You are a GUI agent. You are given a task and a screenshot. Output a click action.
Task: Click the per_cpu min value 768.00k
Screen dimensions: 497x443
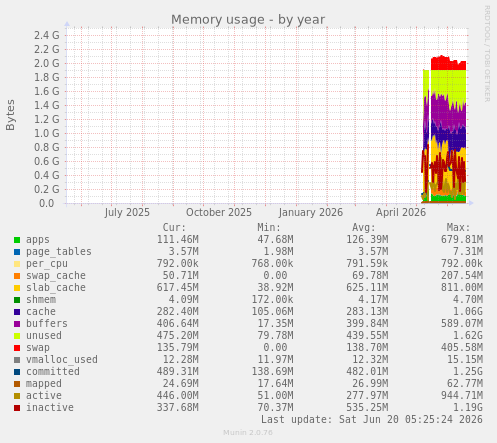click(x=272, y=264)
